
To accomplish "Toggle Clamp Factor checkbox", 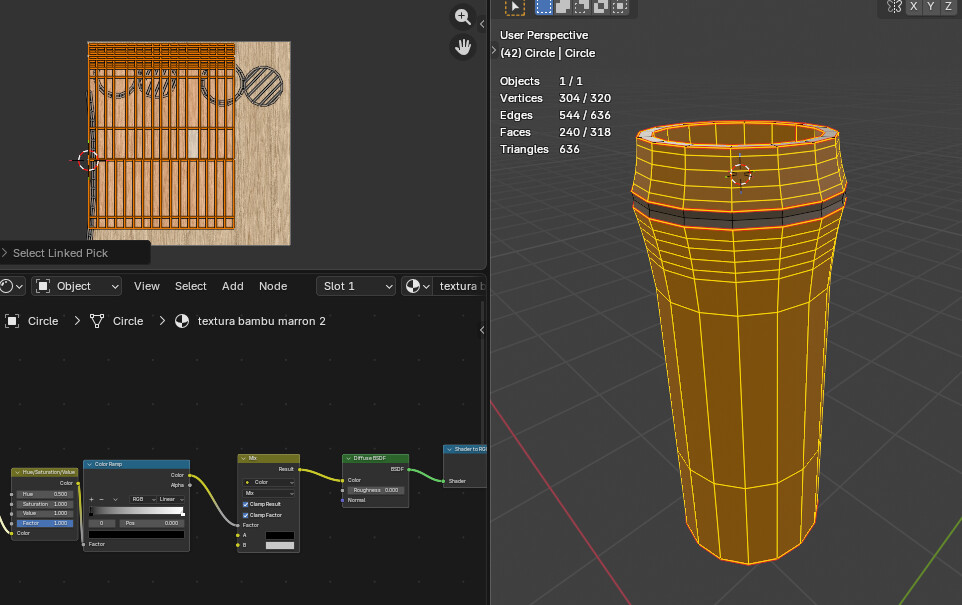I will [245, 515].
